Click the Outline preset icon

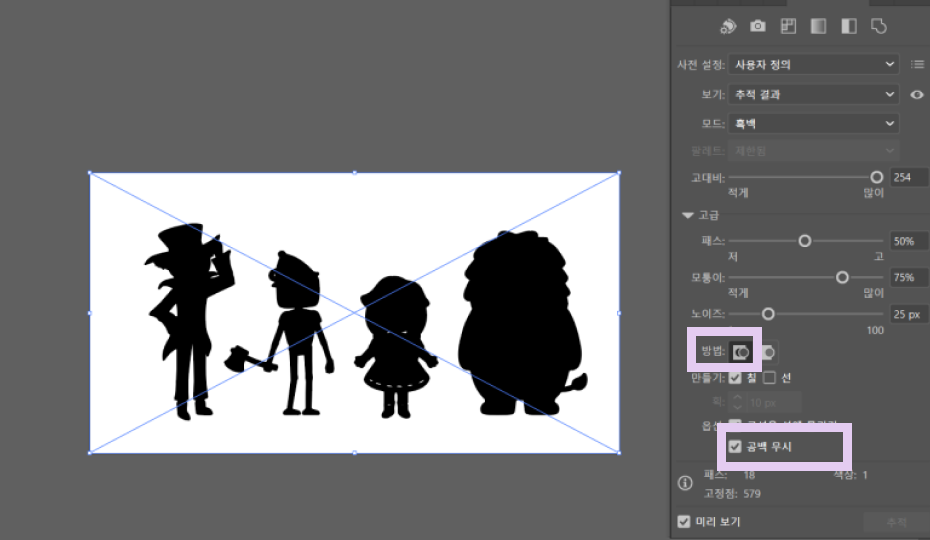[x=879, y=26]
